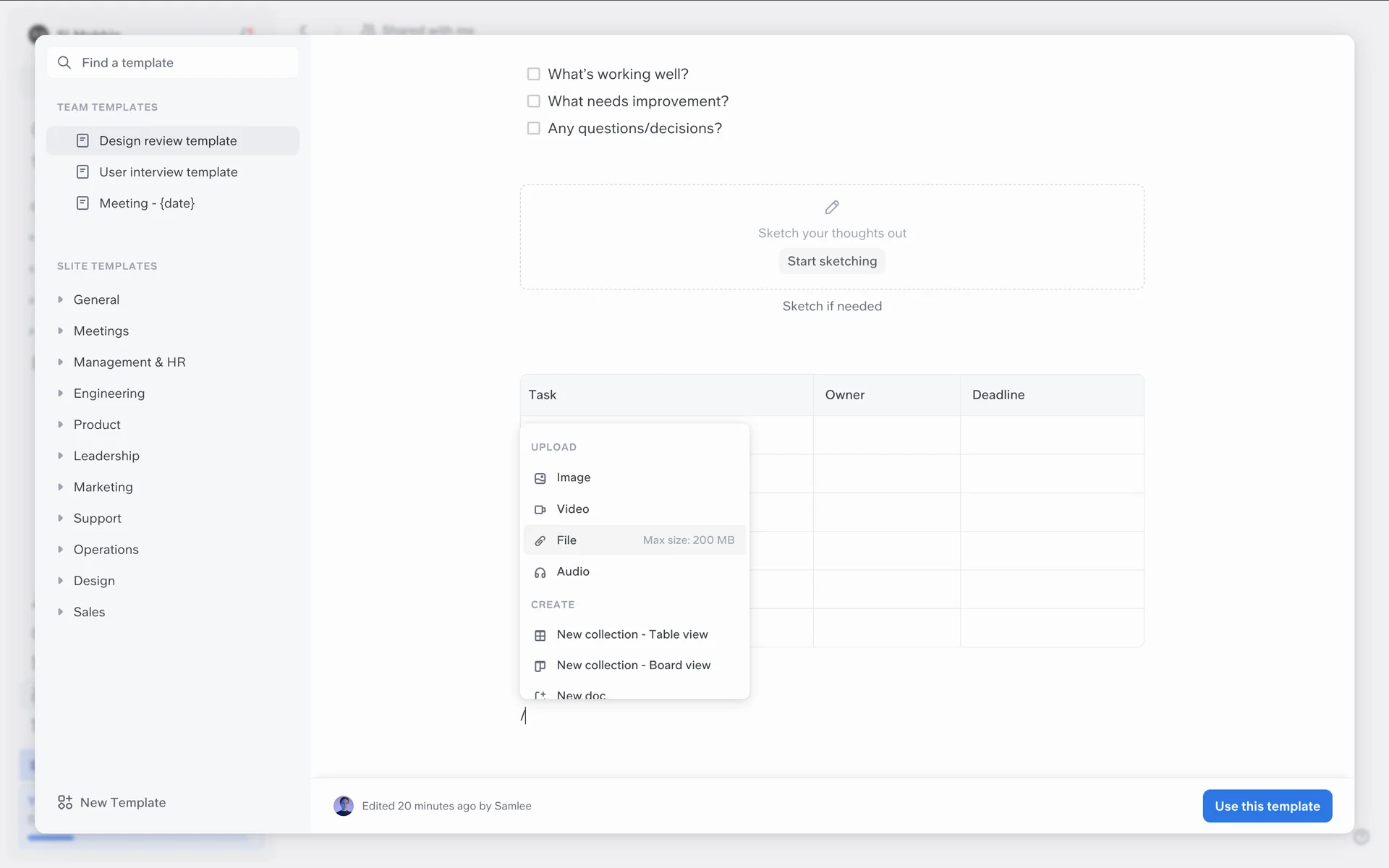
Task: Click the Video camera icon
Action: click(x=540, y=509)
